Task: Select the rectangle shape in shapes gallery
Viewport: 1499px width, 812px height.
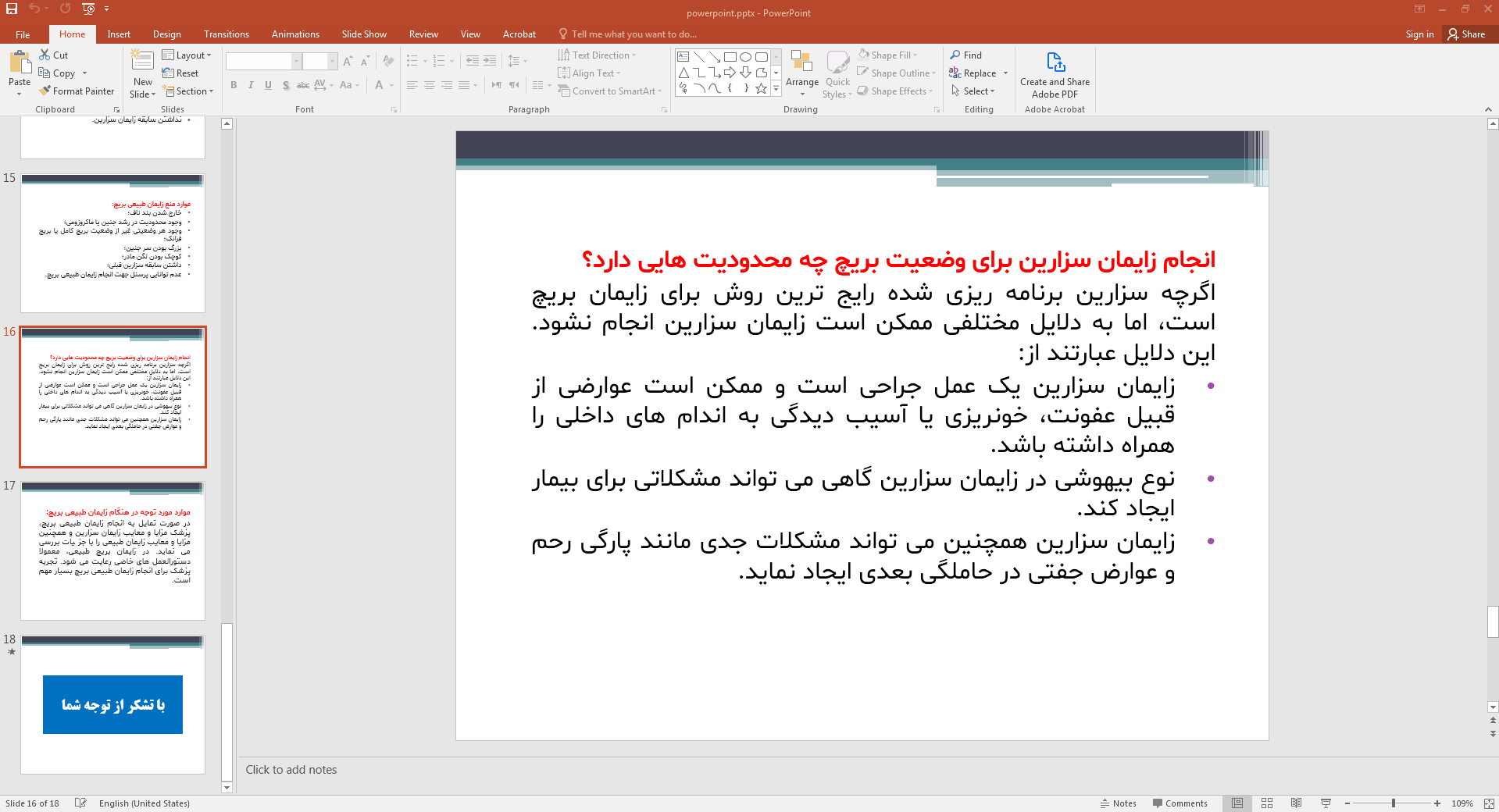Action: pyautogui.click(x=730, y=57)
